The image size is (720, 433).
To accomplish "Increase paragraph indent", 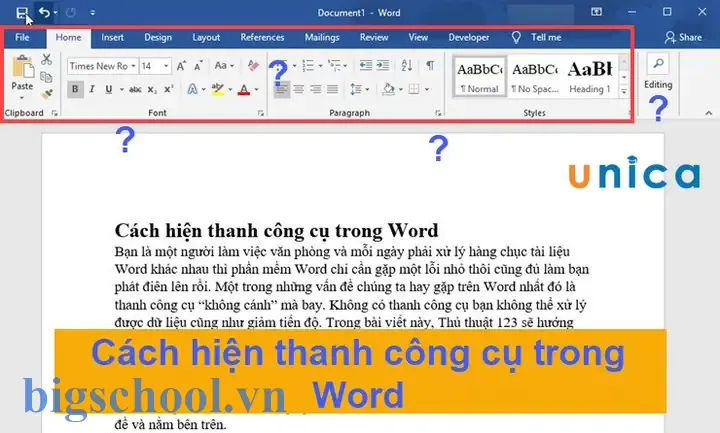I will [x=382, y=66].
